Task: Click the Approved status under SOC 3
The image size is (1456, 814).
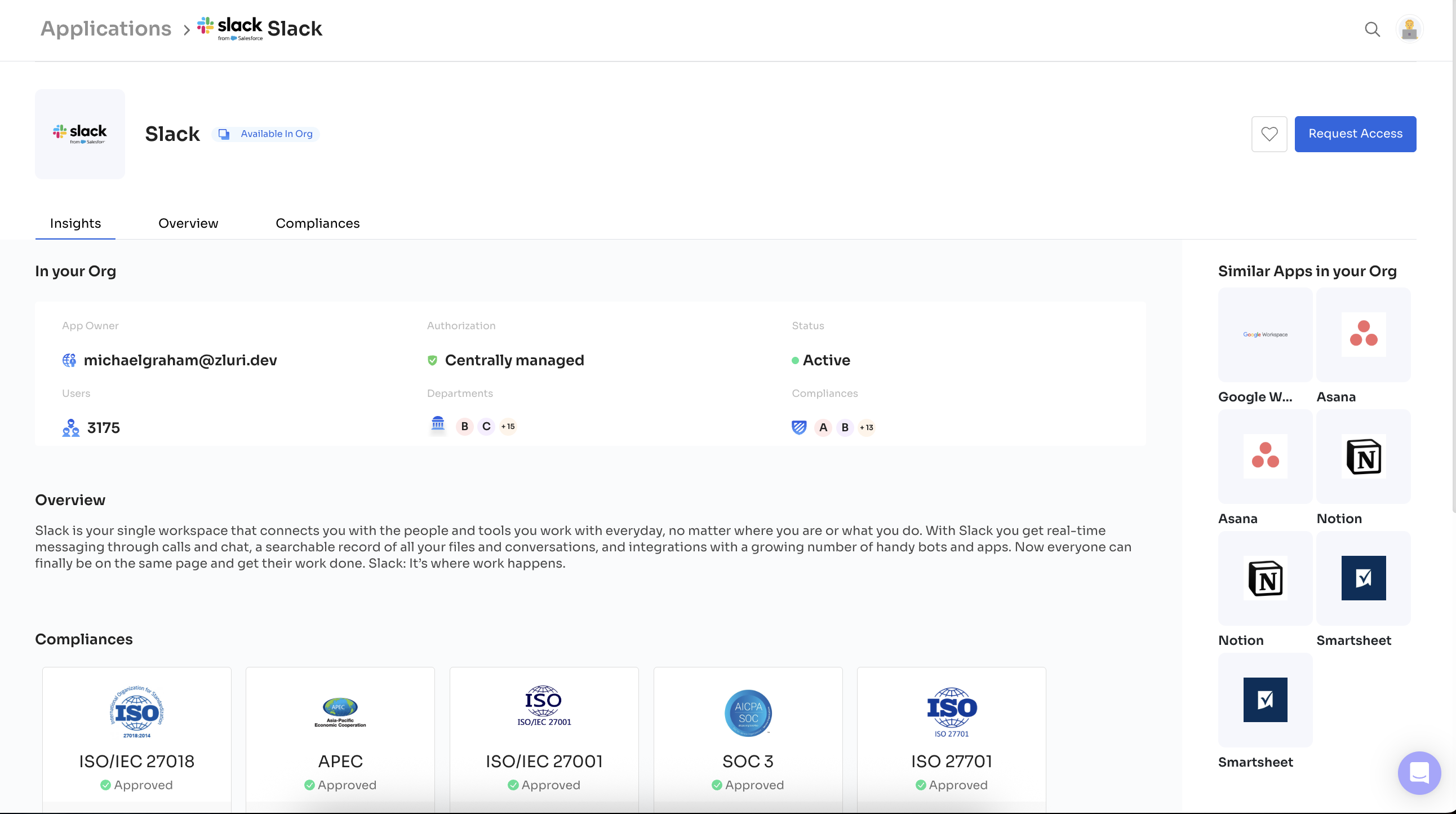Action: coord(748,785)
